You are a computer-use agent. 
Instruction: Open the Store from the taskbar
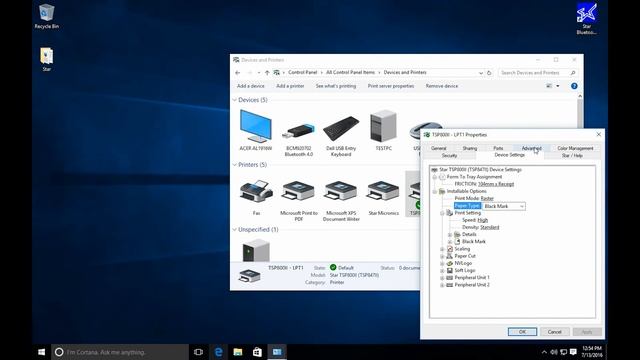coord(257,352)
